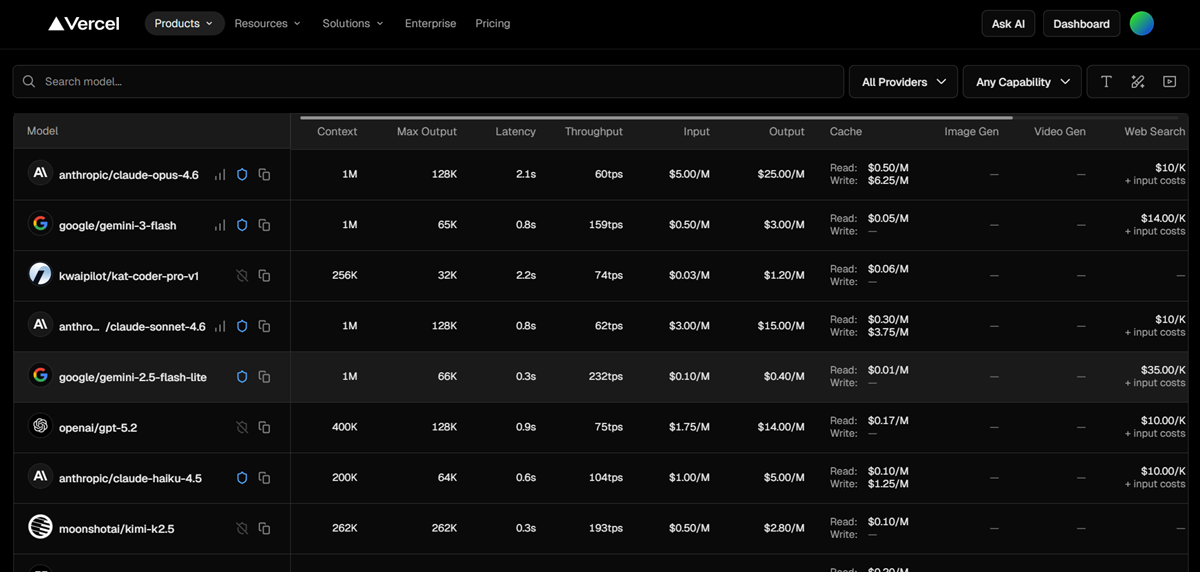Click the crossed-out shield icon for kimi-k2.5
The width and height of the screenshot is (1200, 572).
point(242,528)
